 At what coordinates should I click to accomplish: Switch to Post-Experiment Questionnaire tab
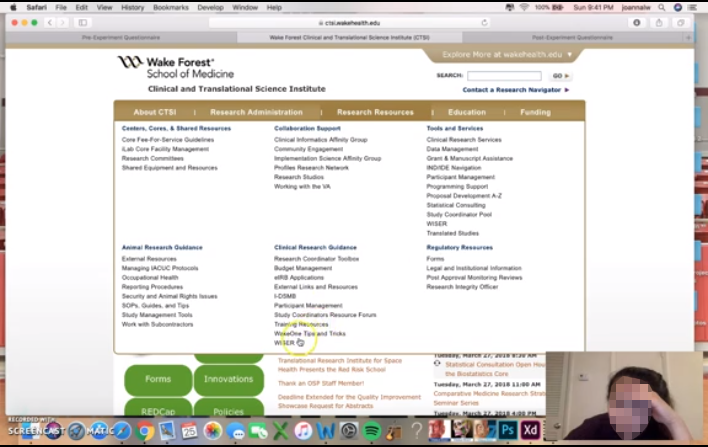click(573, 37)
